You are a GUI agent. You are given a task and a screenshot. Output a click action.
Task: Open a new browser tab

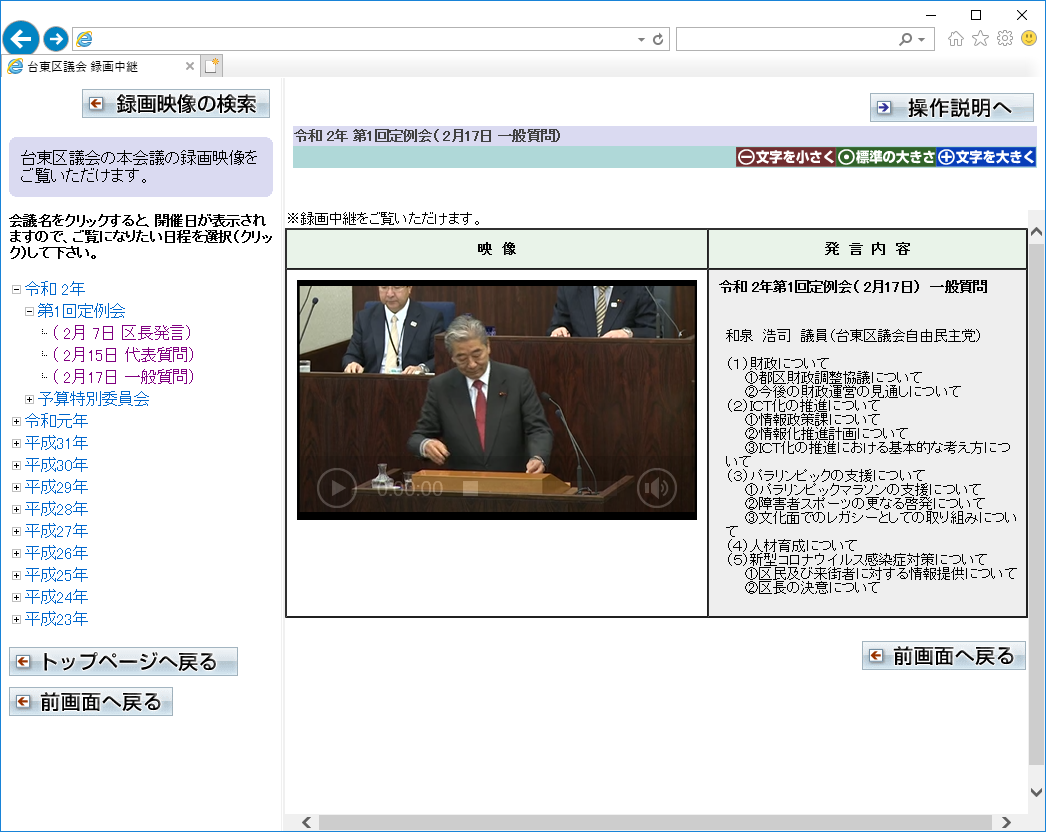click(211, 66)
